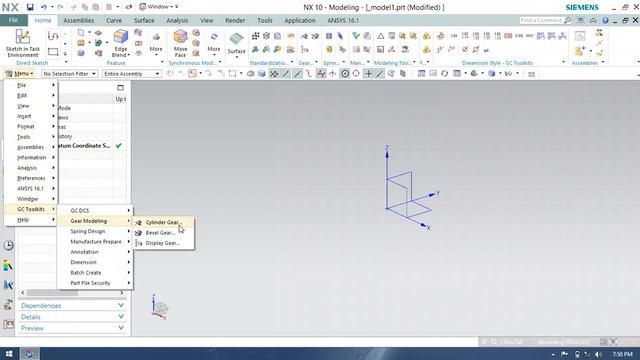This screenshot has width=640, height=360.
Task: Open the Insert menu entry
Action: (31, 116)
